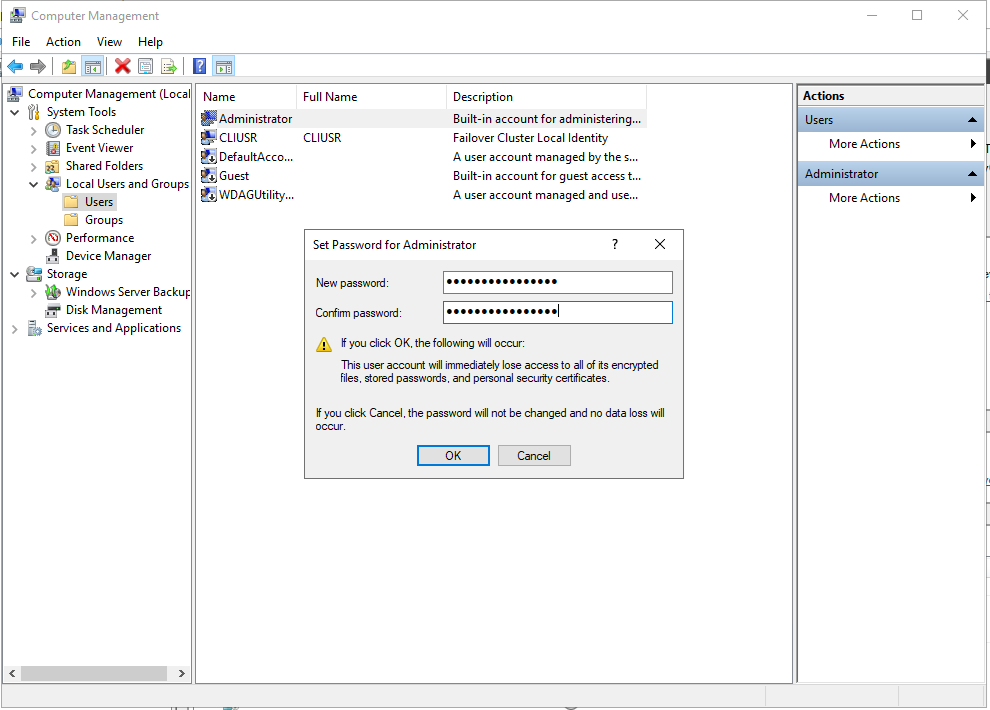Click the dialog's question mark help button
990x710 pixels.
pos(615,244)
